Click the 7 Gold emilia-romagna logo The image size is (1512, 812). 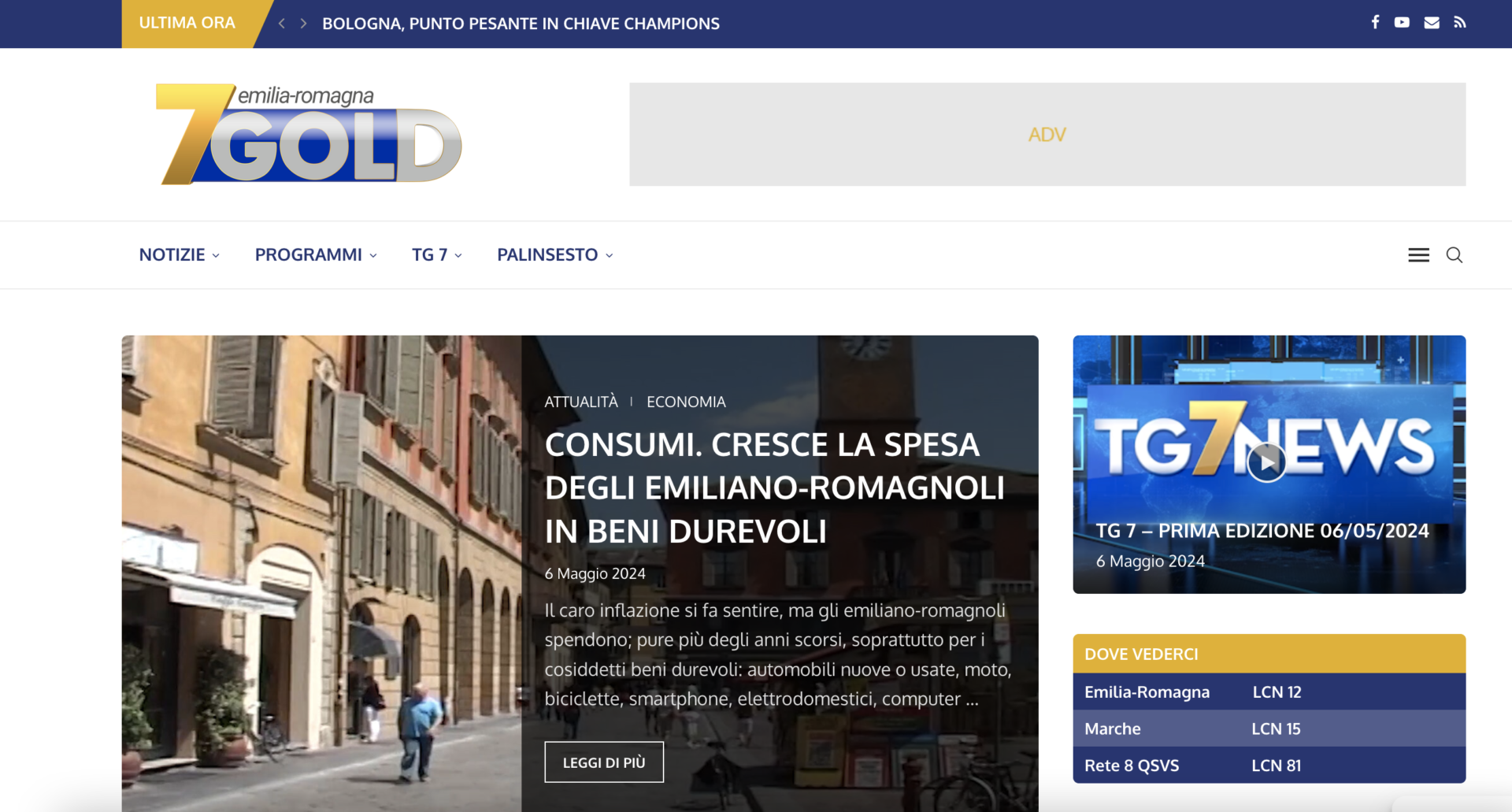[309, 134]
